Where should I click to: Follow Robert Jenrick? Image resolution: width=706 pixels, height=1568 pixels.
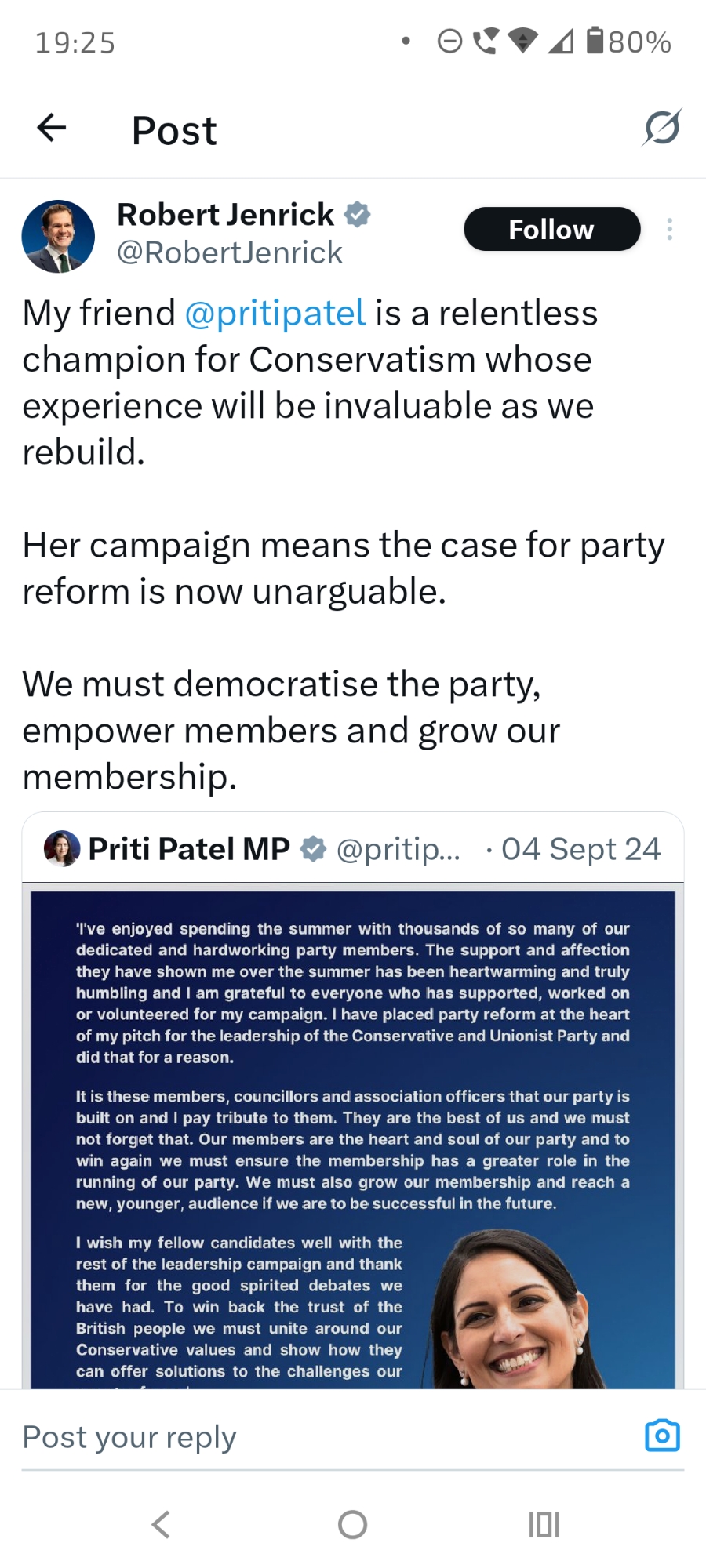click(551, 229)
